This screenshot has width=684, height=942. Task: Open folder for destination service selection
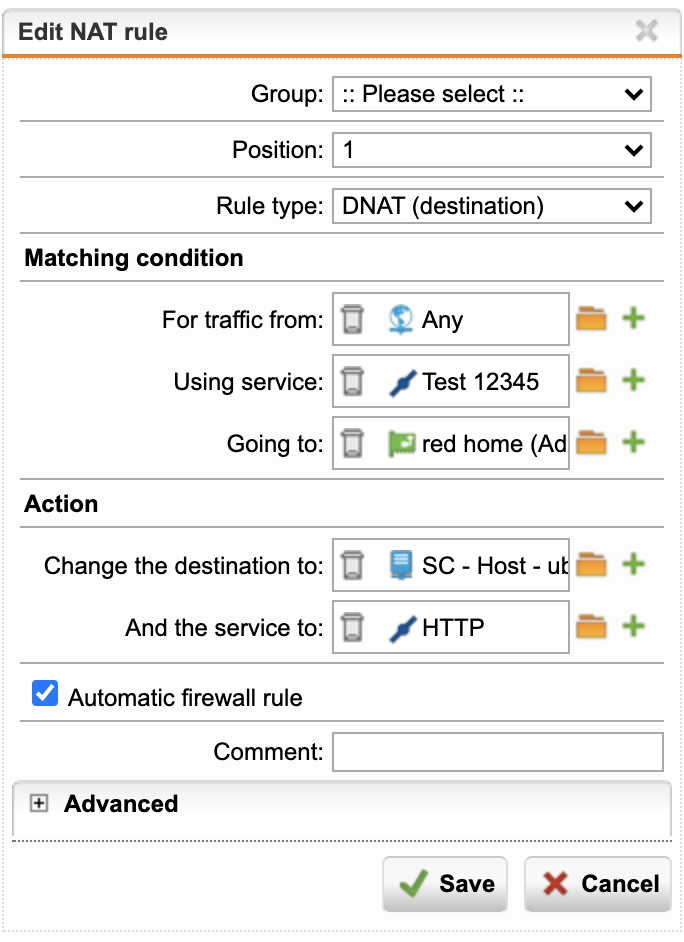(x=591, y=627)
